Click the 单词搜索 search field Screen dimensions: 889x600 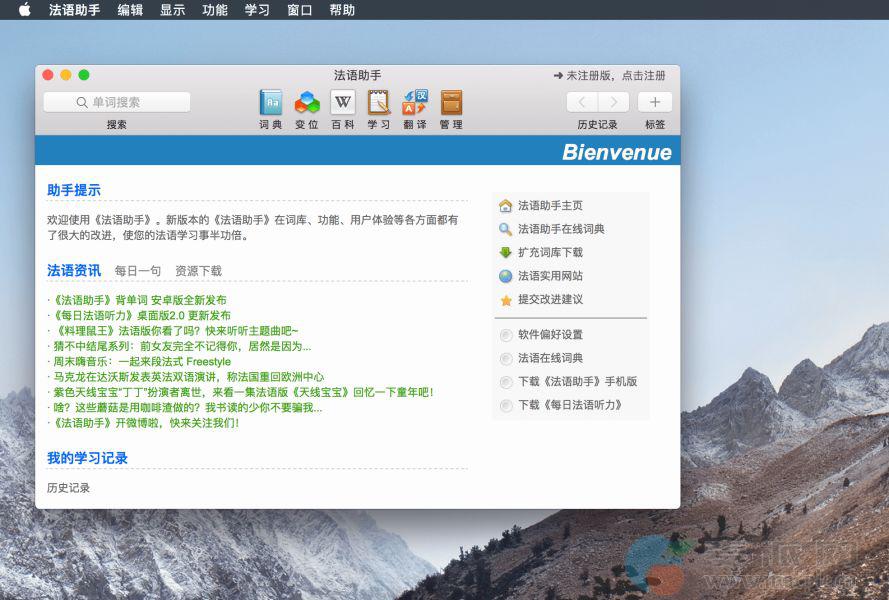point(117,102)
